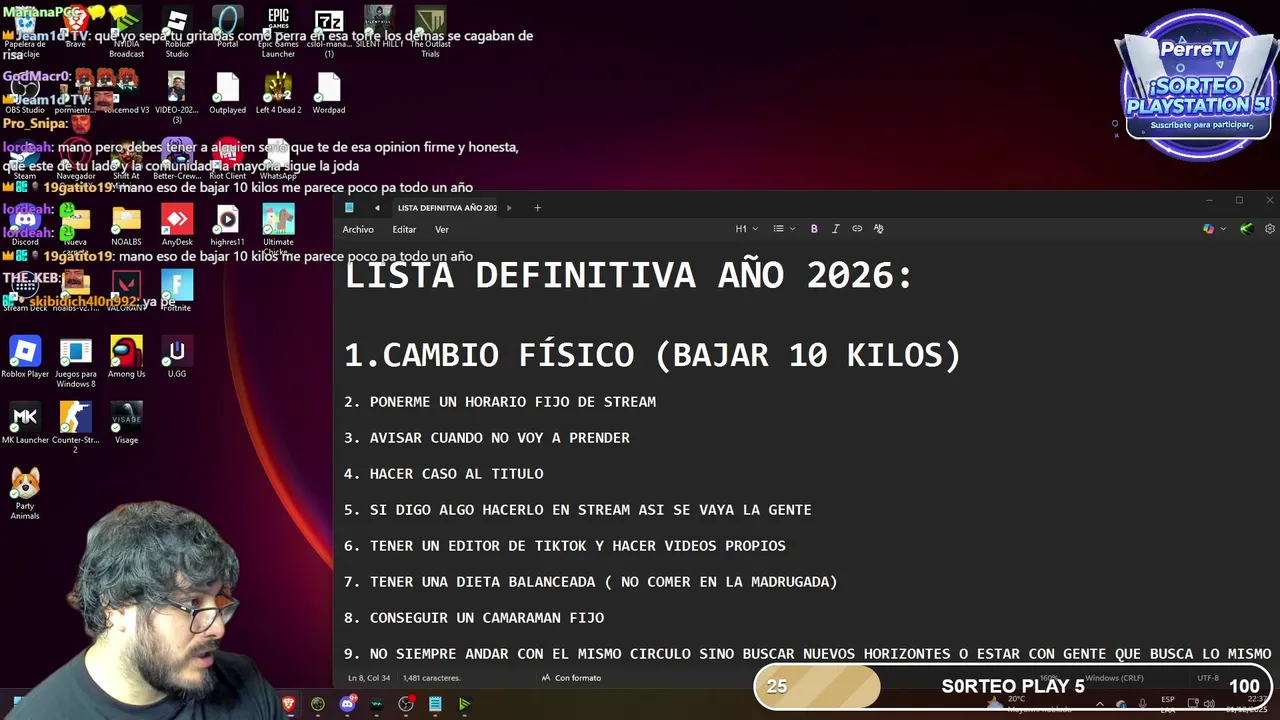The width and height of the screenshot is (1280, 720).
Task: Open Notepad from the taskbar
Action: point(435,704)
